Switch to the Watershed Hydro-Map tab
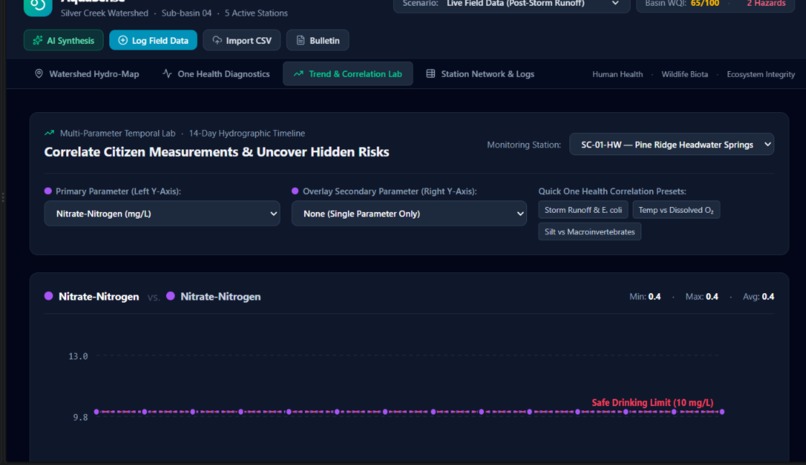This screenshot has height=465, width=806. point(87,74)
